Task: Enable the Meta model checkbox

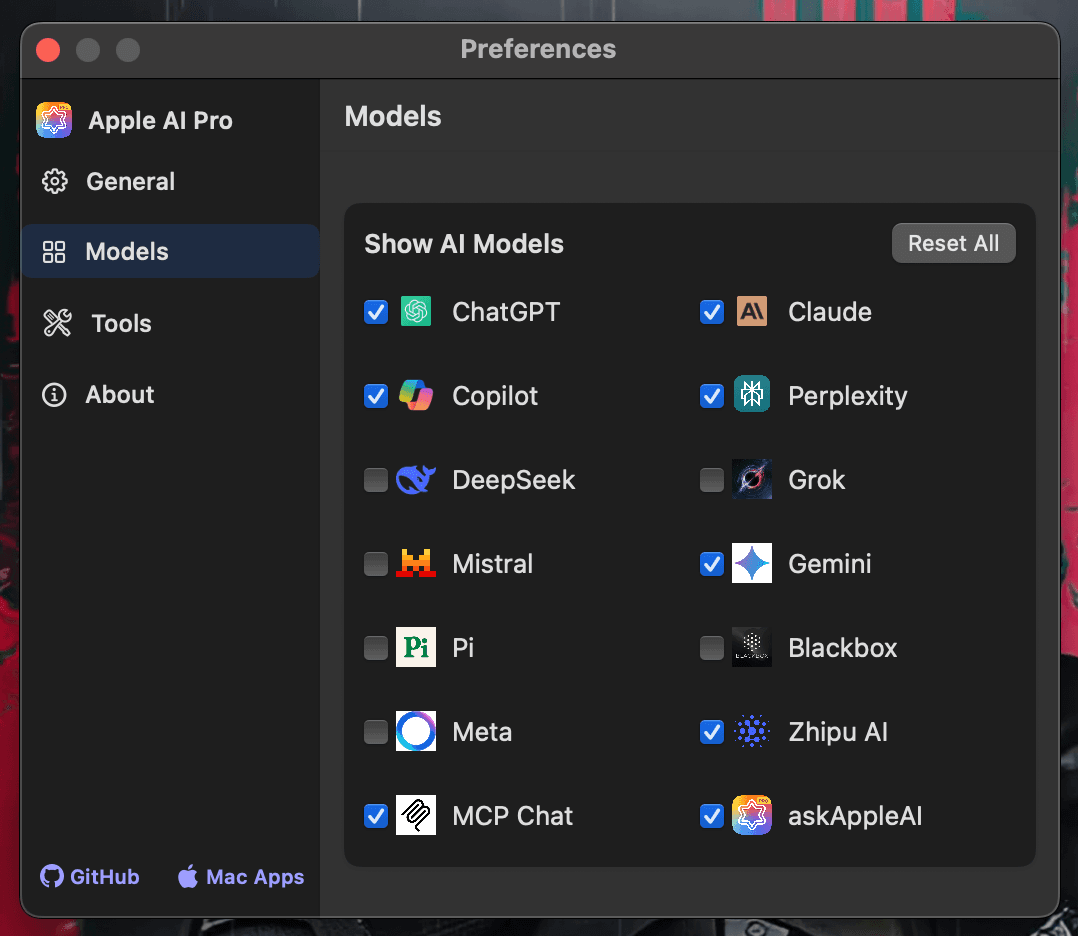Action: [x=375, y=731]
